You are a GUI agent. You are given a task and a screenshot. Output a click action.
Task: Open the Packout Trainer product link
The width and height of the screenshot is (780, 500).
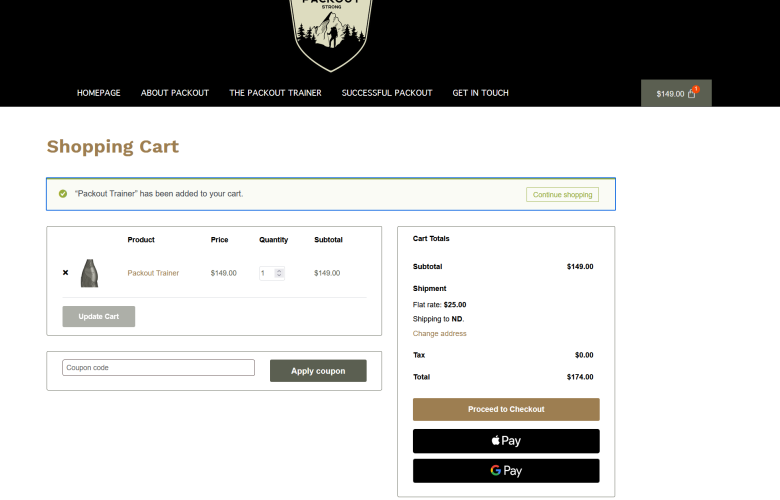(153, 273)
